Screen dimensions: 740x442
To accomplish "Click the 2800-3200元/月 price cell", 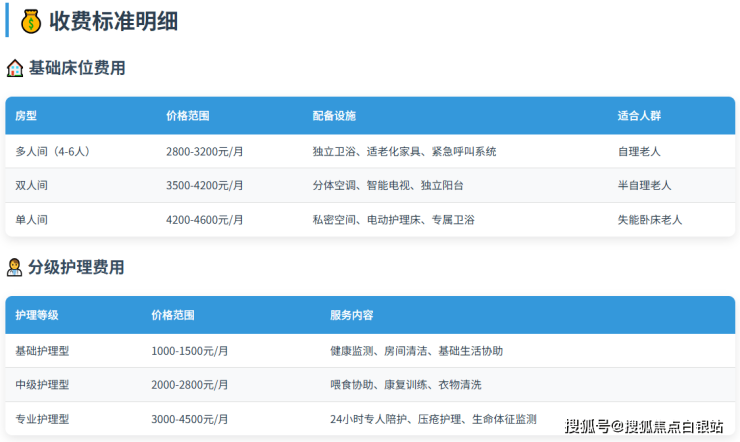I will click(205, 152).
